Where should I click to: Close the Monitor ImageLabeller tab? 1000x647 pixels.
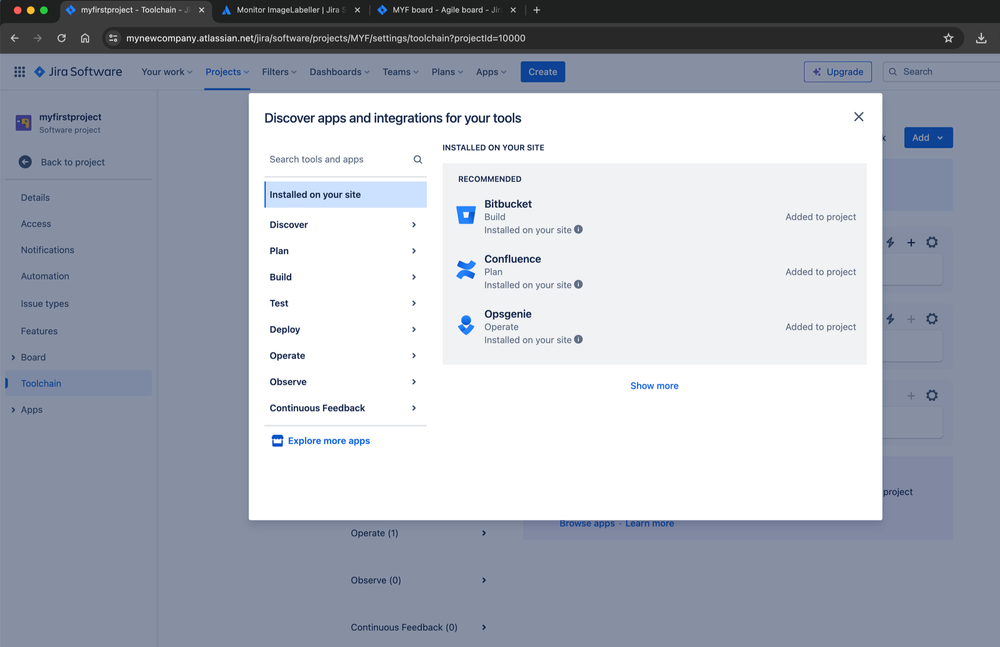coord(357,10)
